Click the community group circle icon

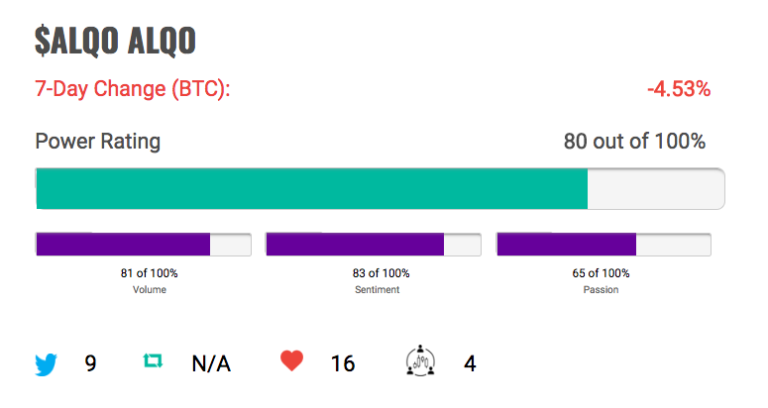click(x=420, y=361)
